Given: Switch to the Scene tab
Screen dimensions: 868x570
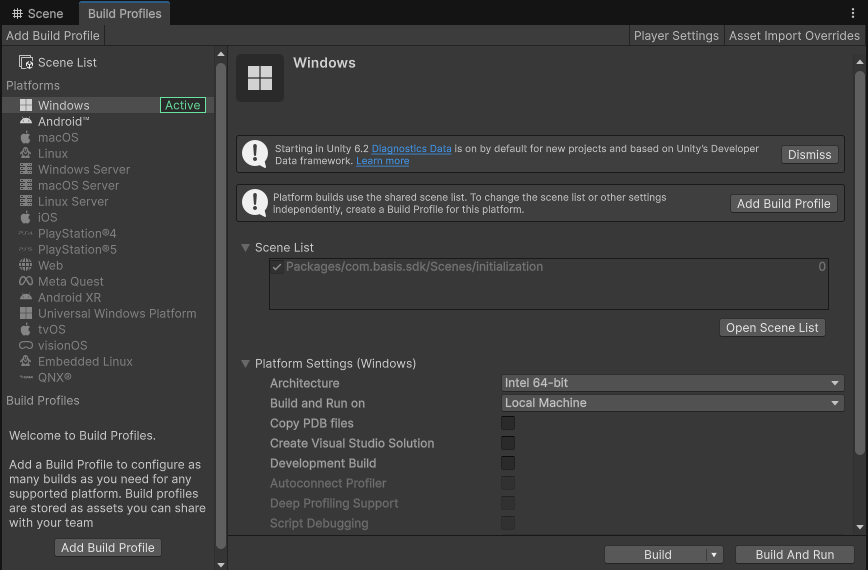Looking at the screenshot, I should point(38,13).
